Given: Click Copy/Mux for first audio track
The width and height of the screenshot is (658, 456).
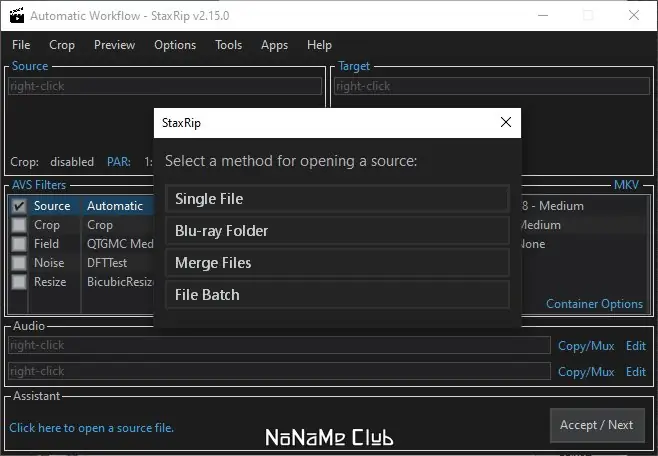Looking at the screenshot, I should (x=586, y=346).
